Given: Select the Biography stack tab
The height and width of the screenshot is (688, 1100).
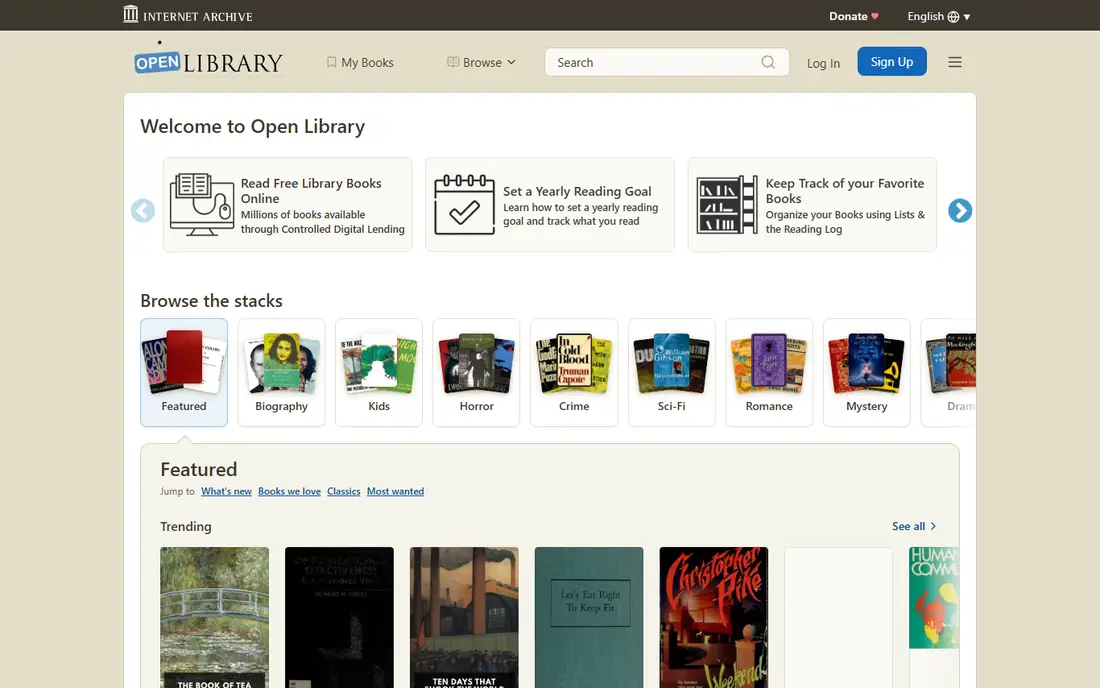Looking at the screenshot, I should coord(281,372).
